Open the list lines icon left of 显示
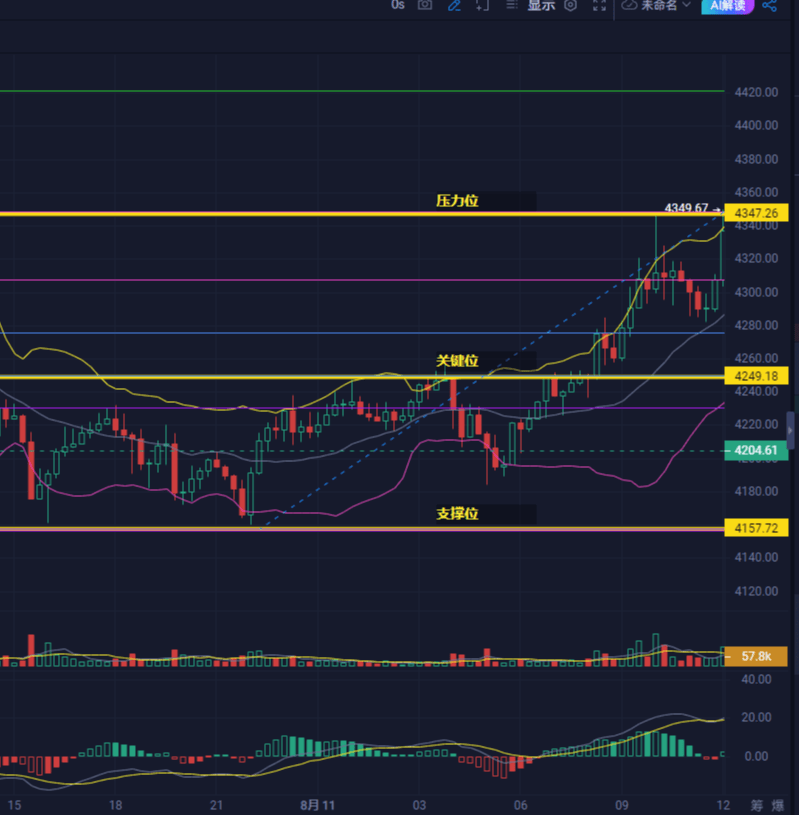This screenshot has height=815, width=799. (x=512, y=5)
